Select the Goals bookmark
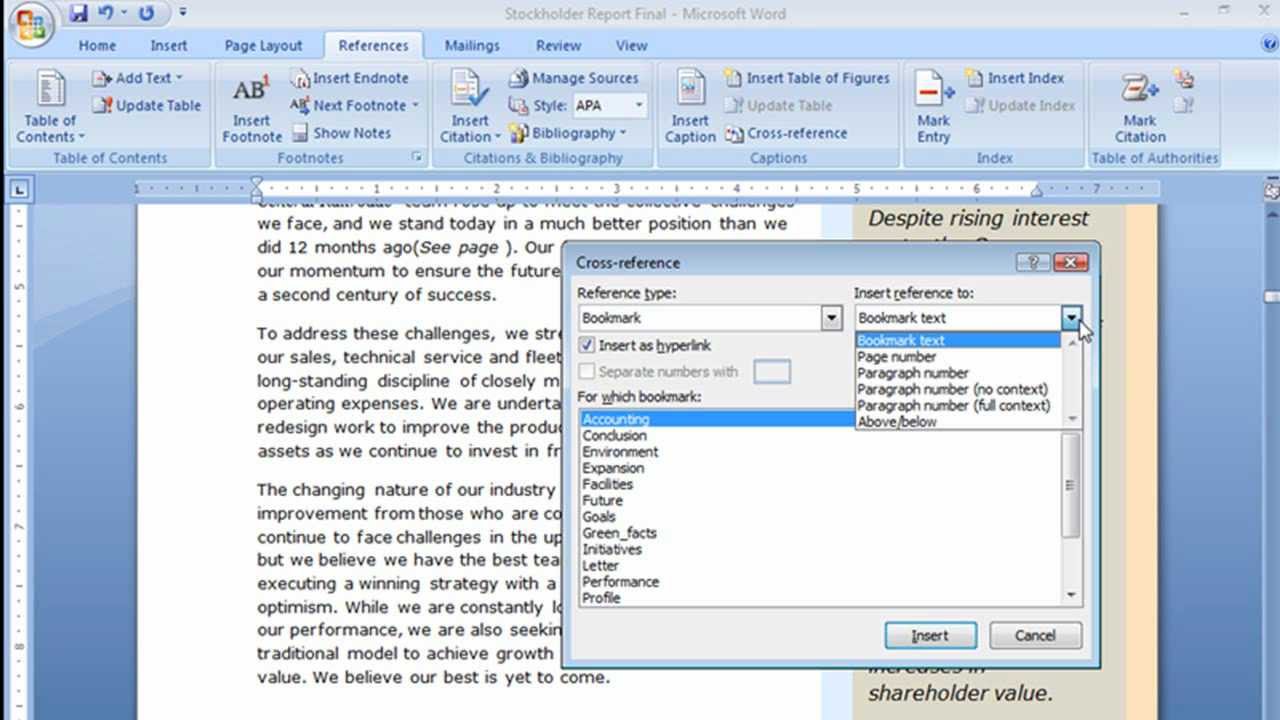Screen dimensions: 1280x720 [x=820, y=517]
